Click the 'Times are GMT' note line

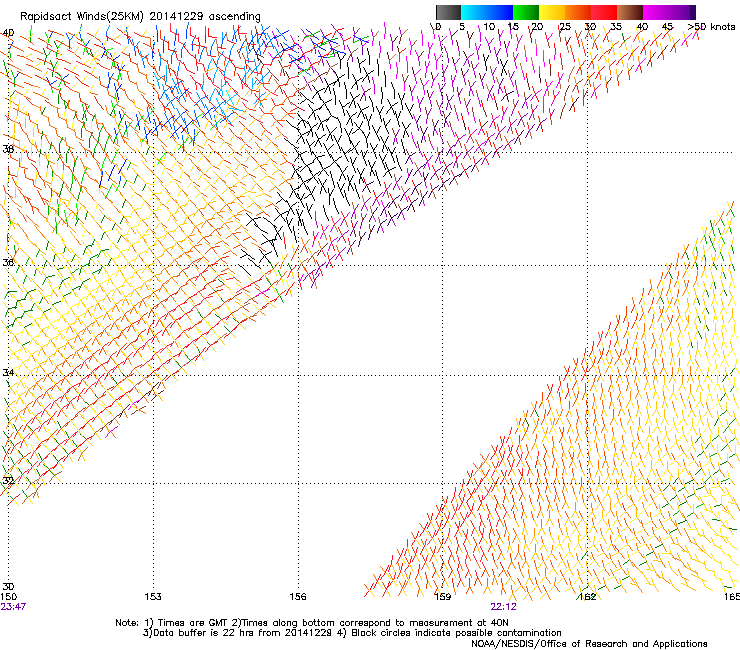(x=312, y=623)
